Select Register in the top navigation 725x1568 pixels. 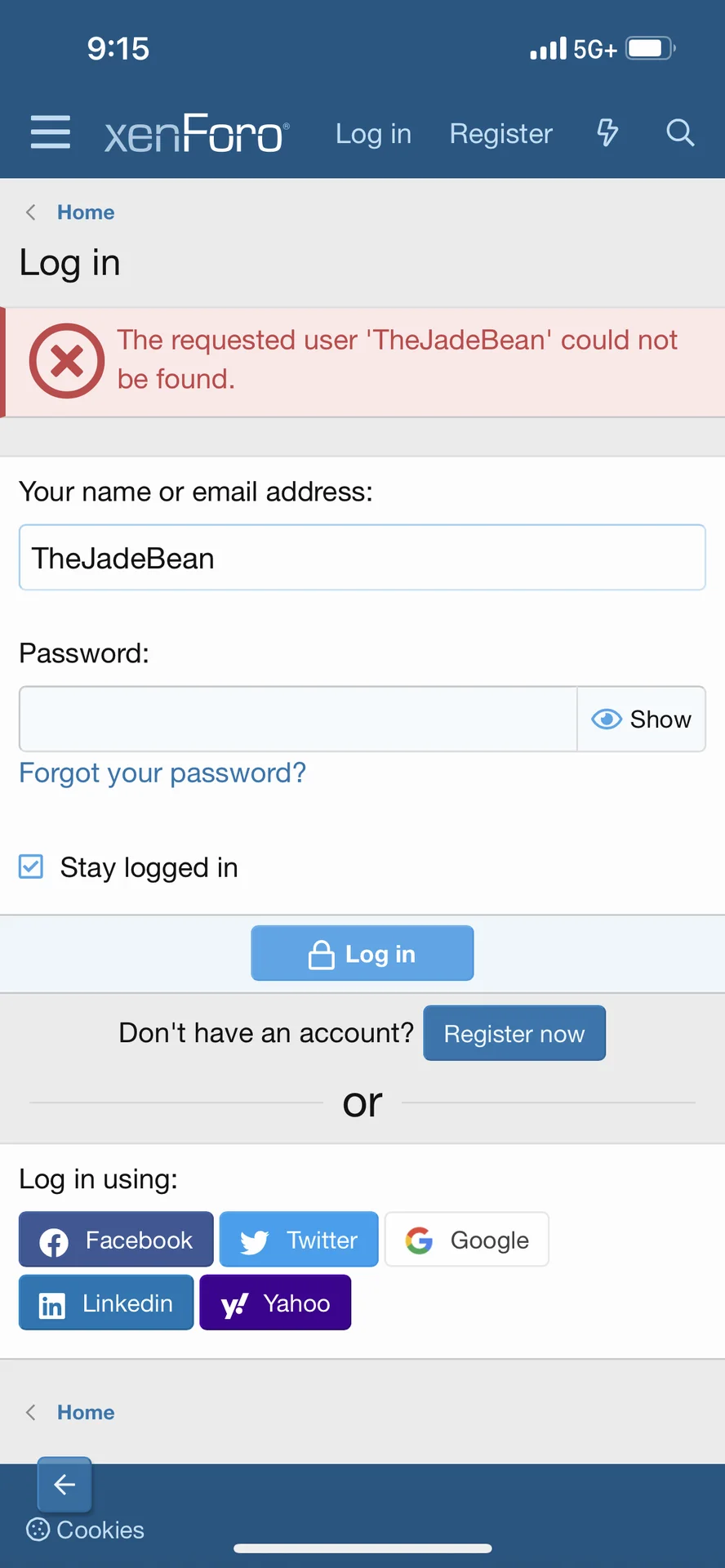point(500,134)
